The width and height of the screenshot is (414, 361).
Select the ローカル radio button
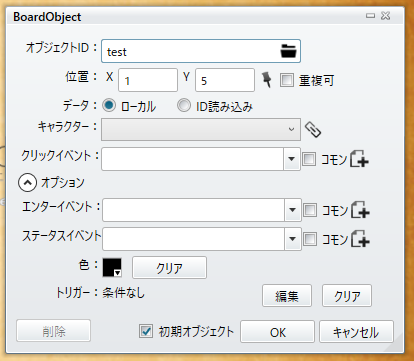[109, 106]
